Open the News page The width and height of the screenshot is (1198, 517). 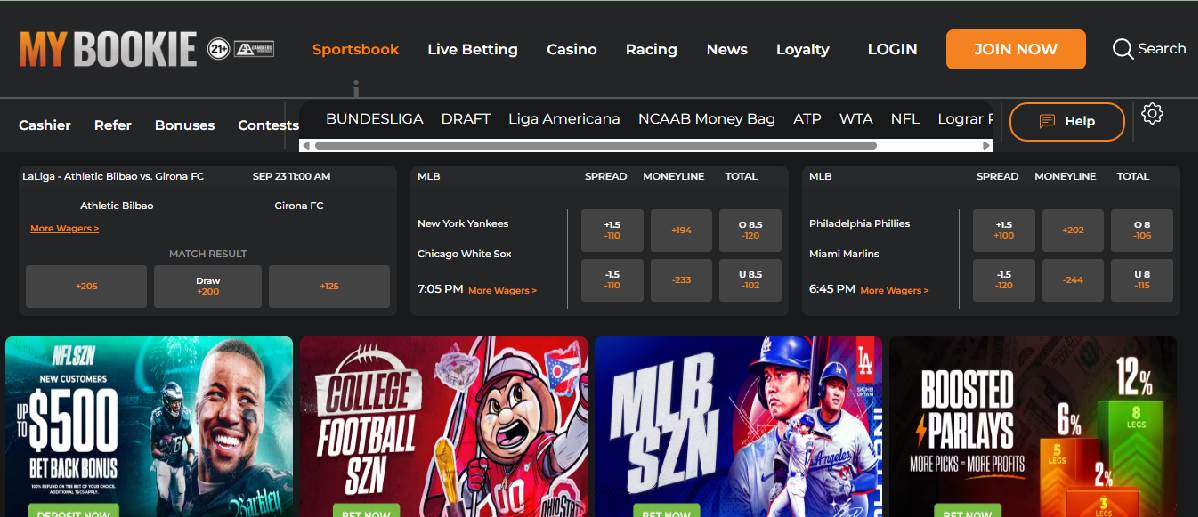(727, 49)
